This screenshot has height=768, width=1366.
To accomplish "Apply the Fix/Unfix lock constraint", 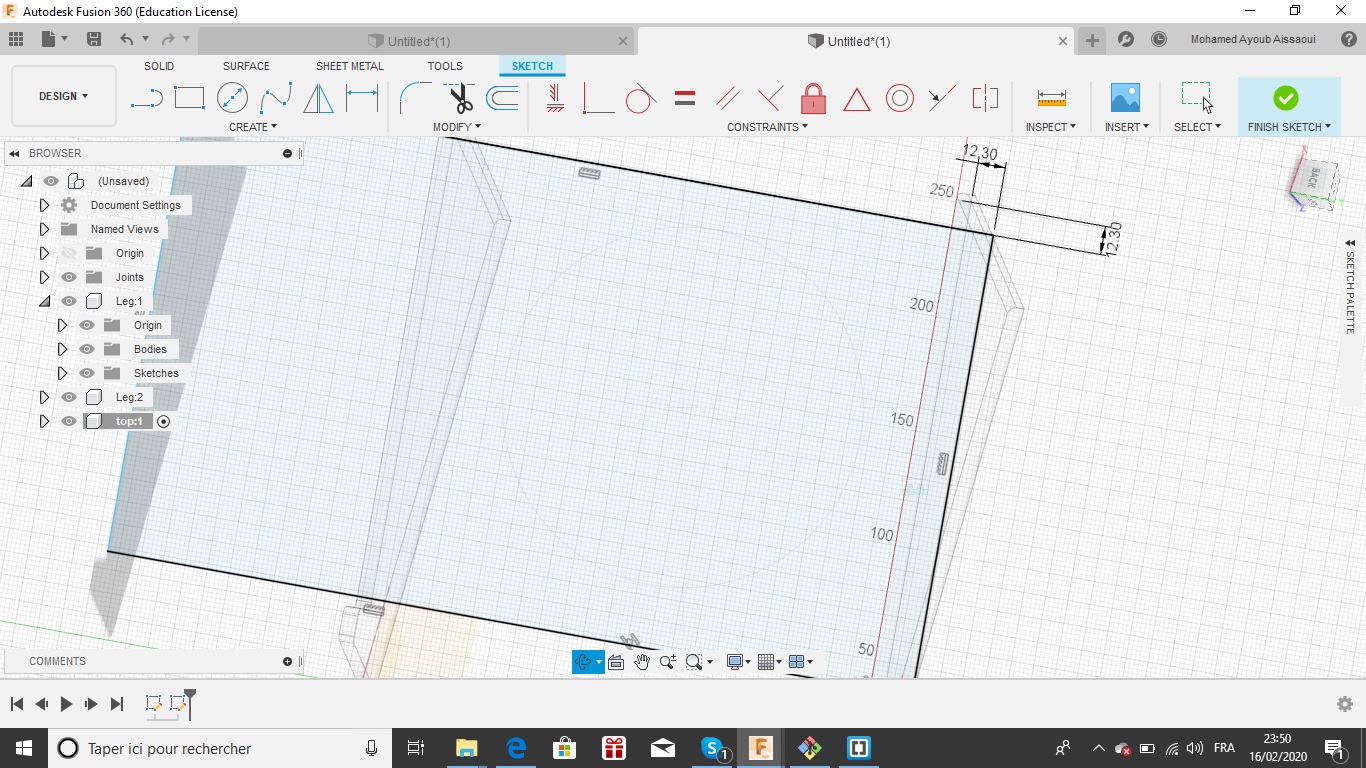I will [x=813, y=98].
